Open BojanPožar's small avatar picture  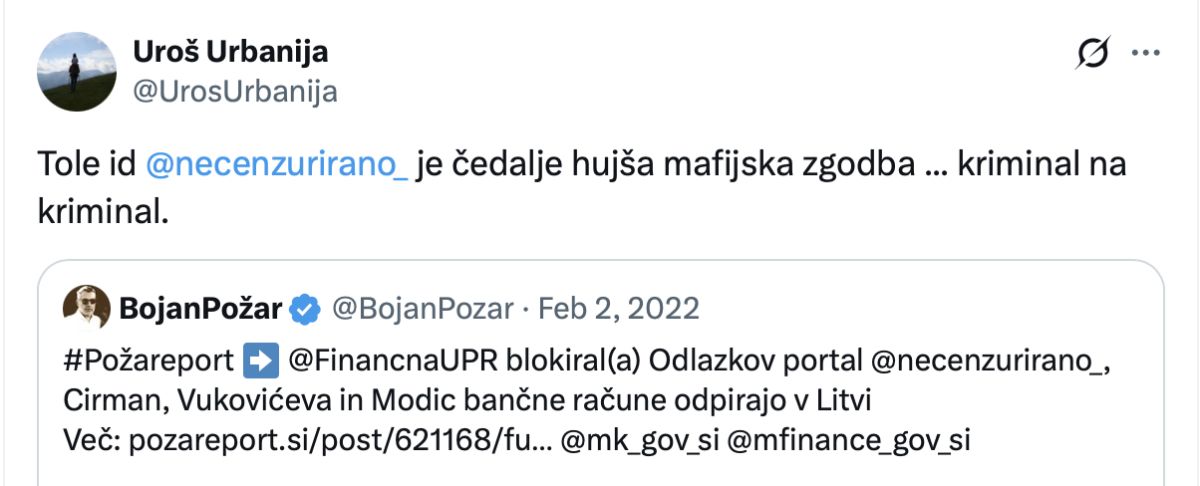[x=86, y=308]
